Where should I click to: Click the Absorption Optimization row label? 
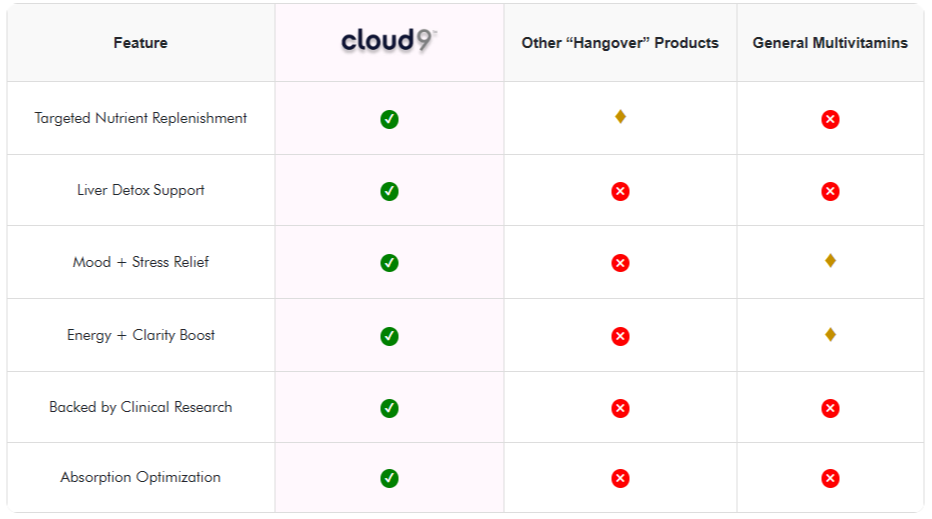tap(140, 477)
